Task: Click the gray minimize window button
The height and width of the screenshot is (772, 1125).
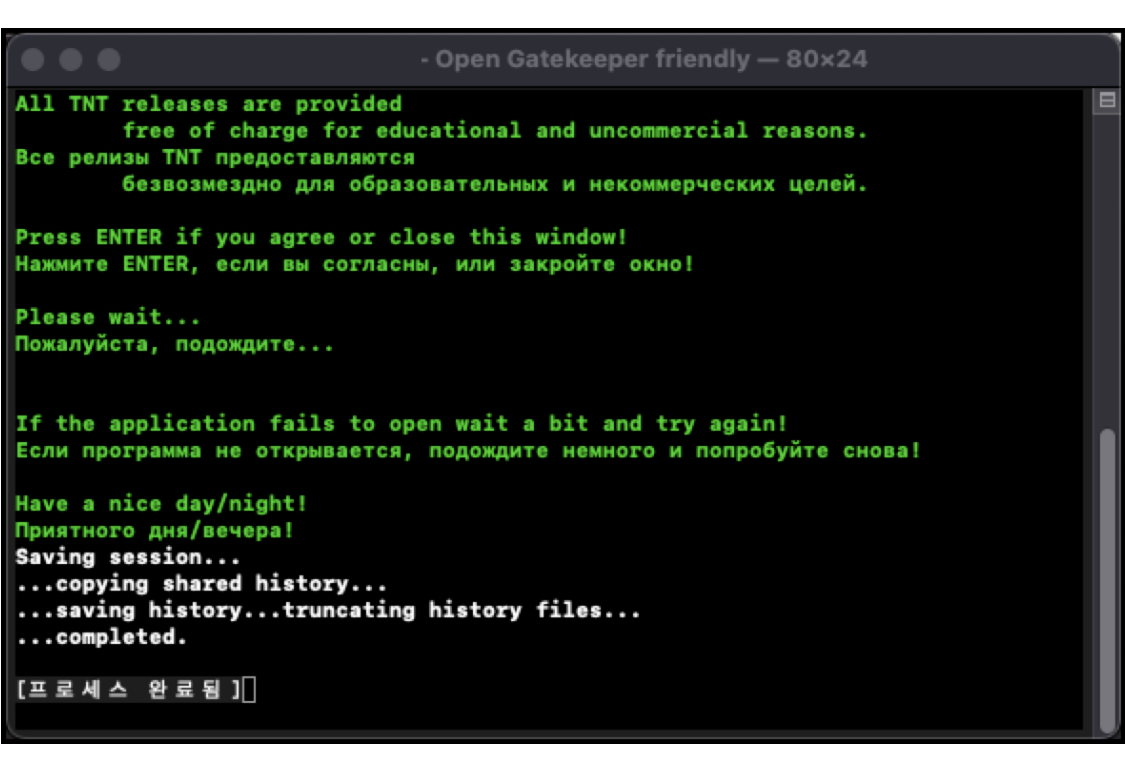Action: [70, 60]
